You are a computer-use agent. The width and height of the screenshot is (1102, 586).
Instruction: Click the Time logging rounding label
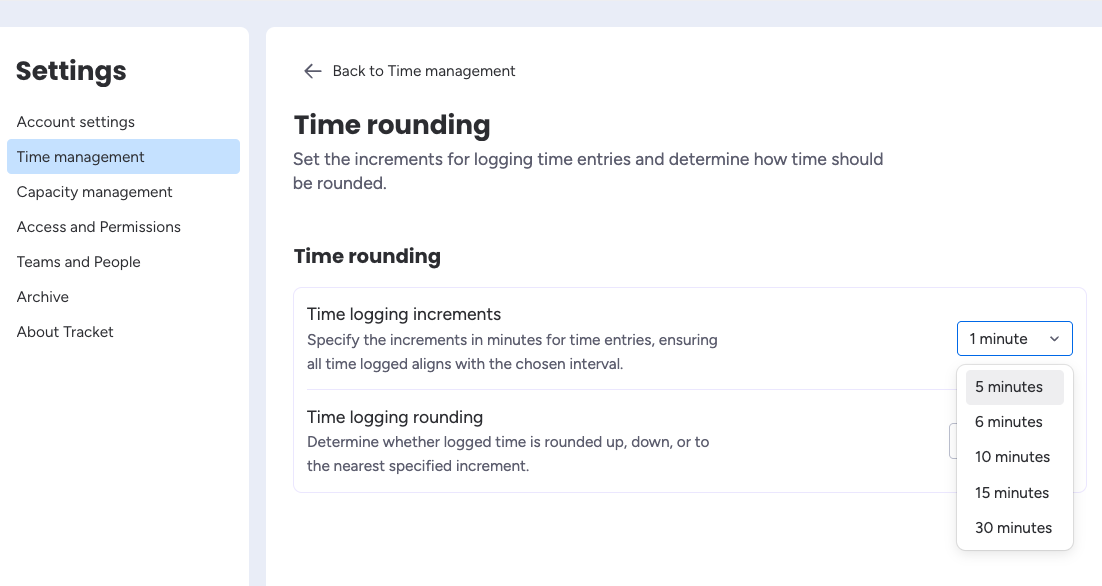point(395,417)
